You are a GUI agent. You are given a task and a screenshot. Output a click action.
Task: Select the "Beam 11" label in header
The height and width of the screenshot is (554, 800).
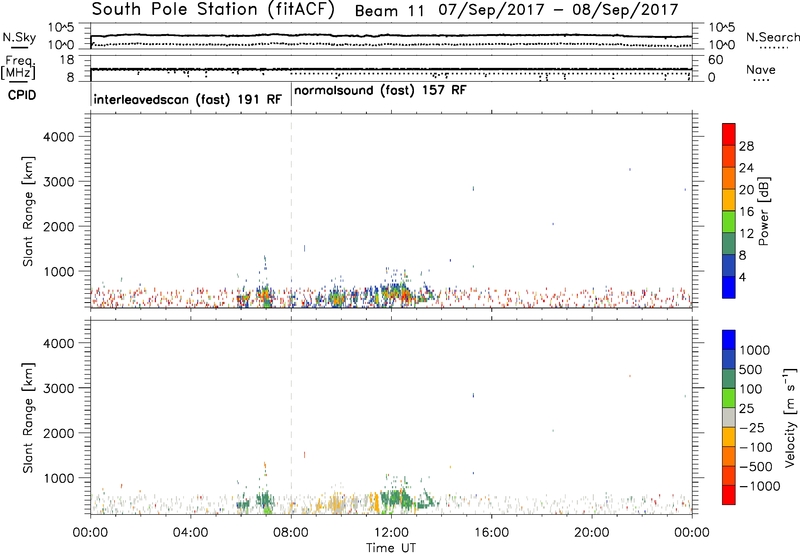point(389,11)
